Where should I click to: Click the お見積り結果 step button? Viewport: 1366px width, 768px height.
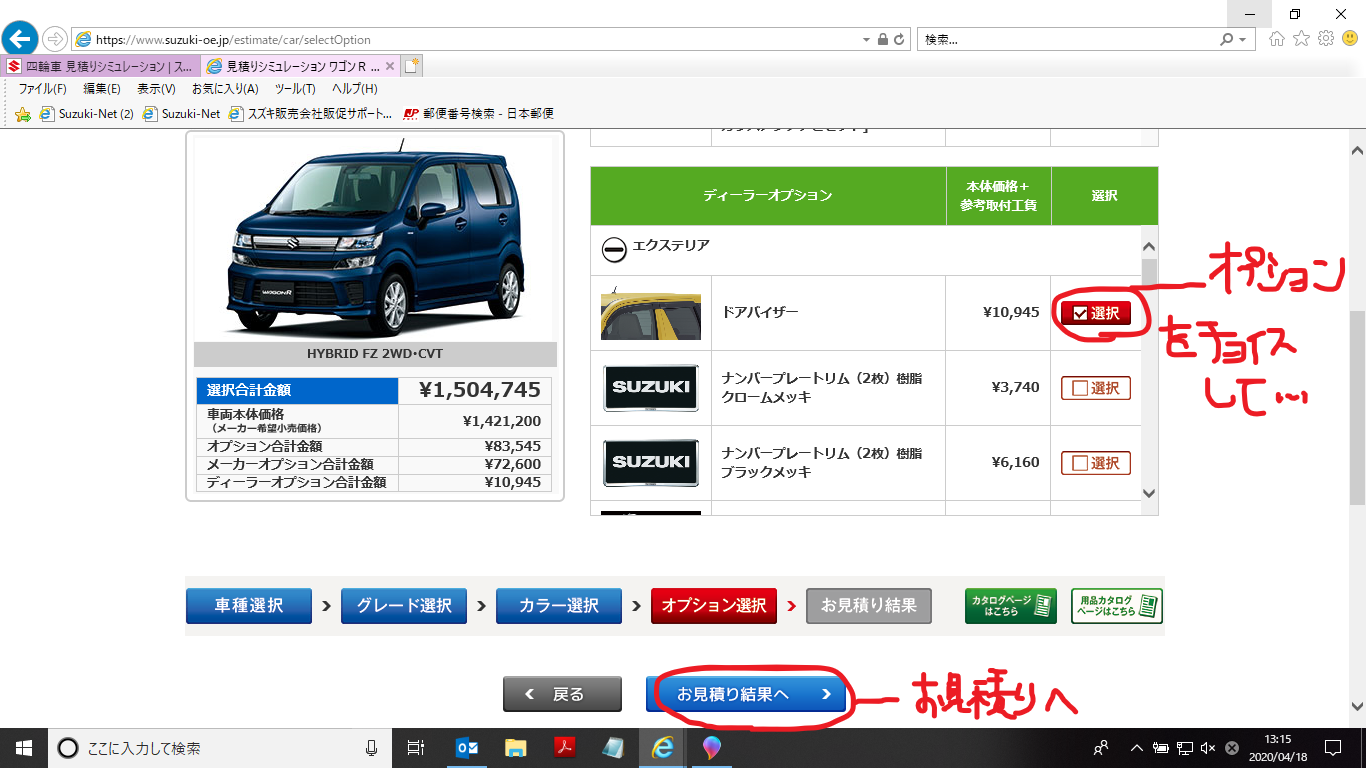coord(869,606)
